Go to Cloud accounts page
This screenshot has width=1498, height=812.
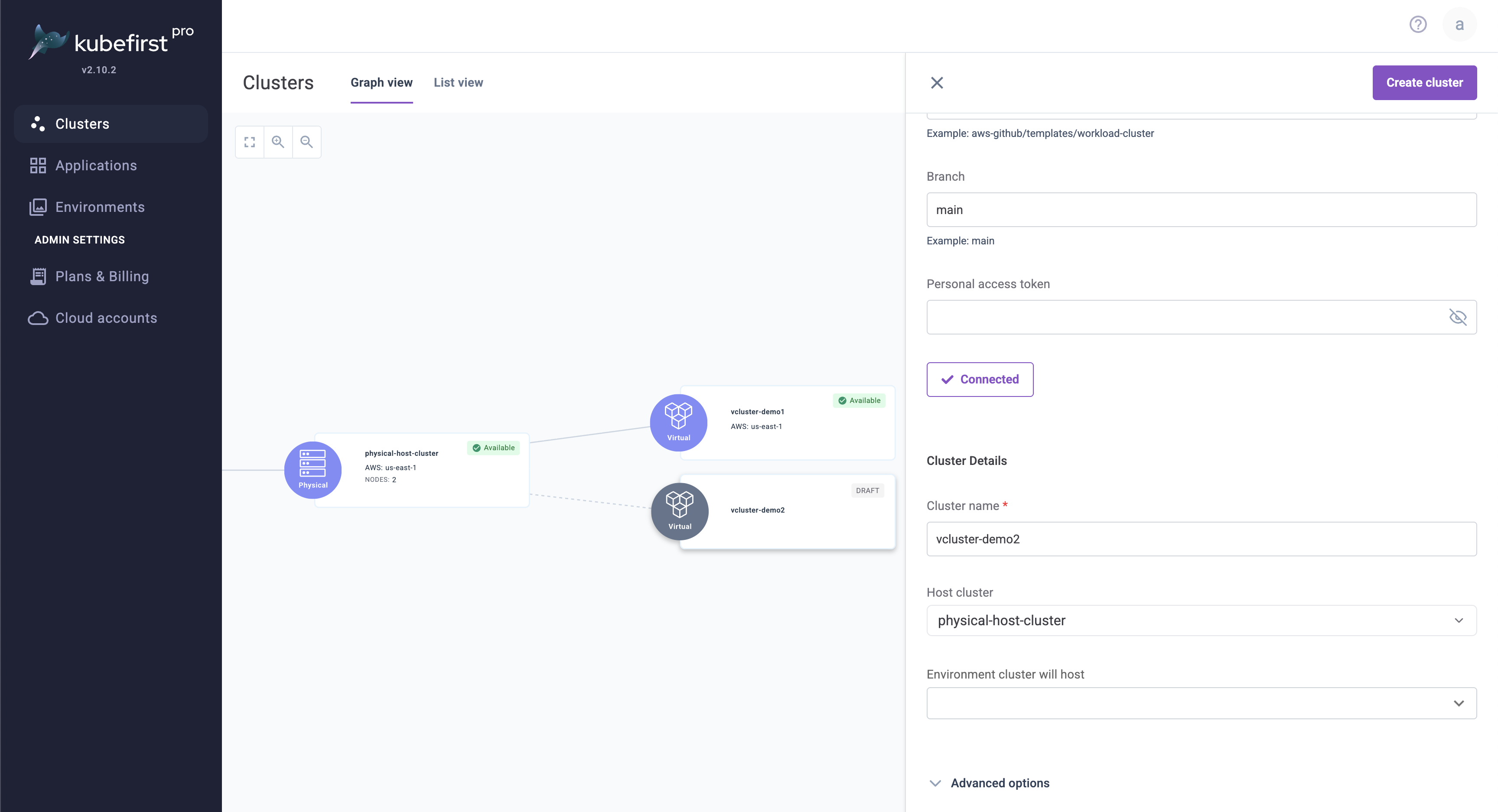(x=106, y=318)
